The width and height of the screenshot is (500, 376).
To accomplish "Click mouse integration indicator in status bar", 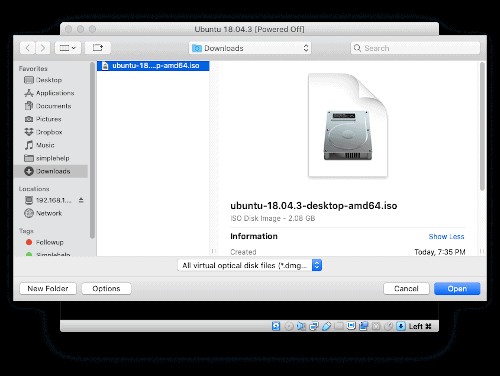I will pos(388,326).
